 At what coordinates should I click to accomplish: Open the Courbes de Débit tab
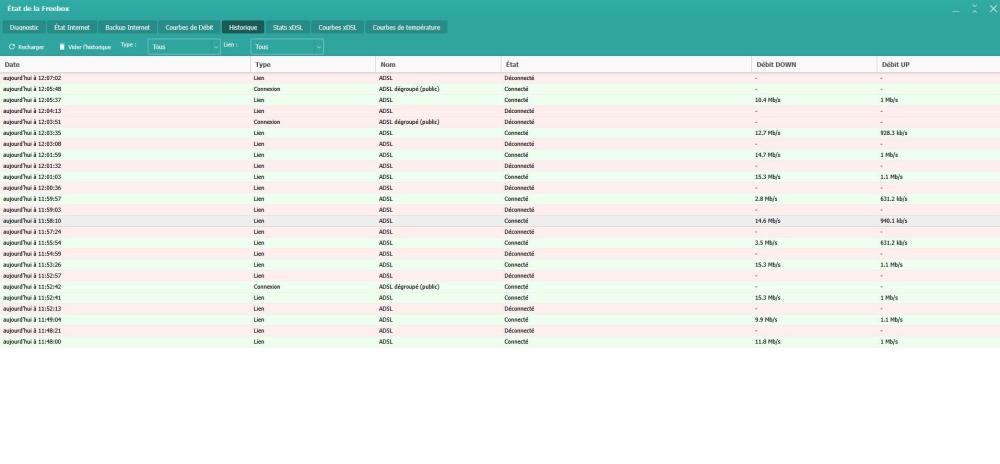189,27
